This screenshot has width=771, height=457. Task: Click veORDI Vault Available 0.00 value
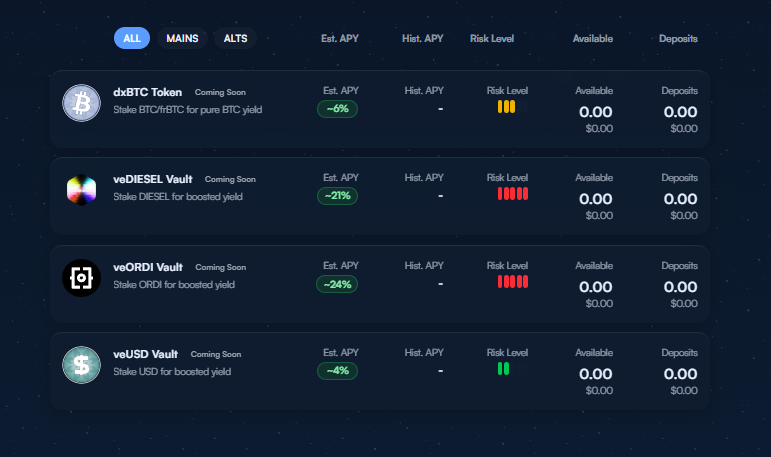[x=595, y=287]
